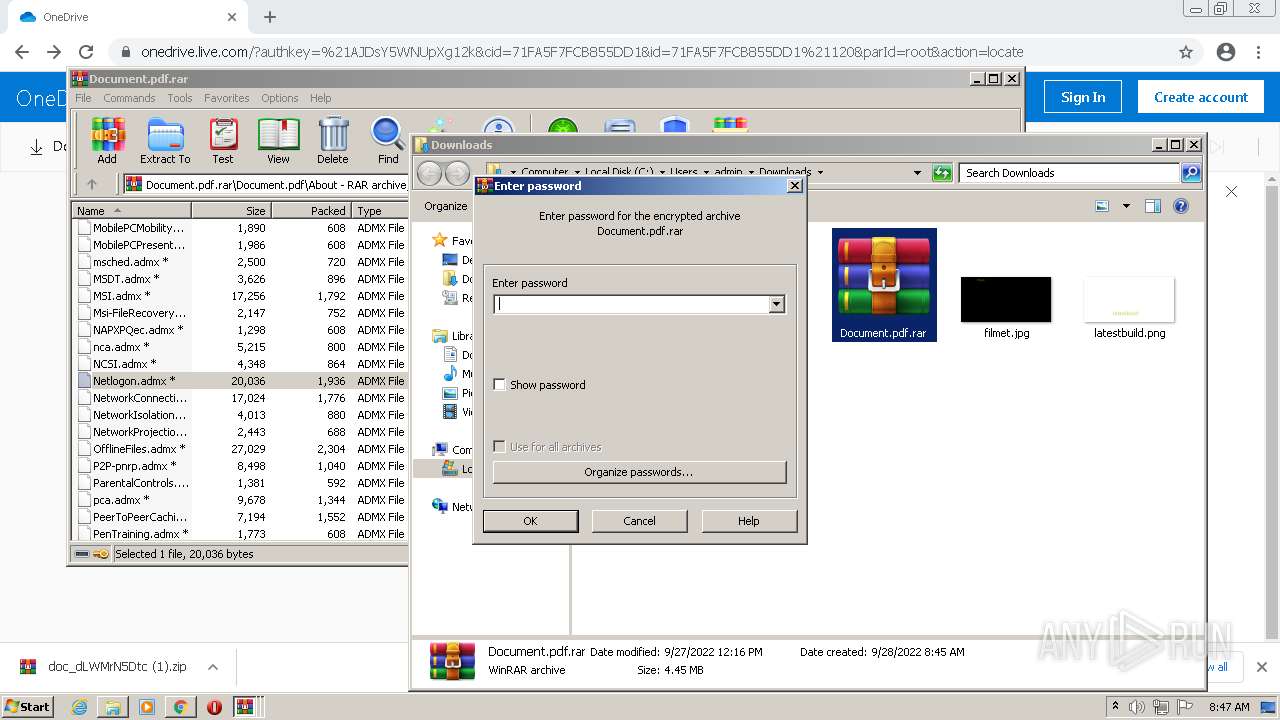This screenshot has height=720, width=1280.
Task: Click the View file icon in WinRAR
Action: pyautogui.click(x=278, y=140)
